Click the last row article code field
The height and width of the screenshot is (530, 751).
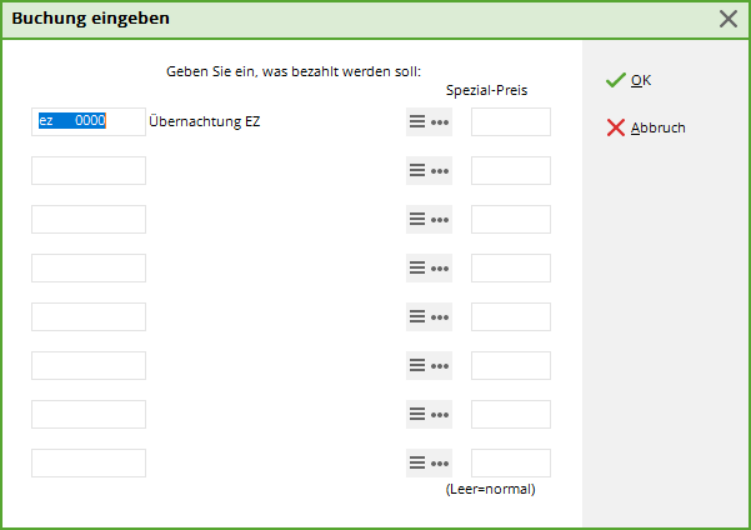(88, 464)
